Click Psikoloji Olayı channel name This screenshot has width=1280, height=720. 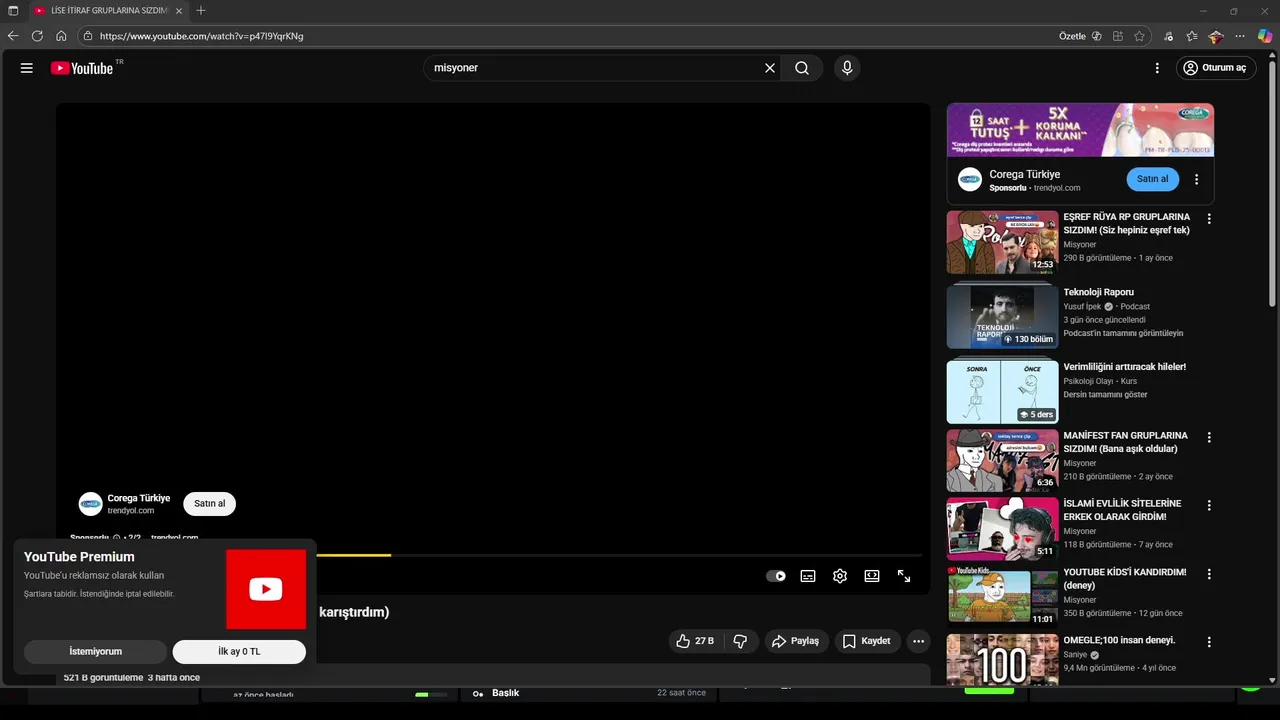click(x=1088, y=381)
